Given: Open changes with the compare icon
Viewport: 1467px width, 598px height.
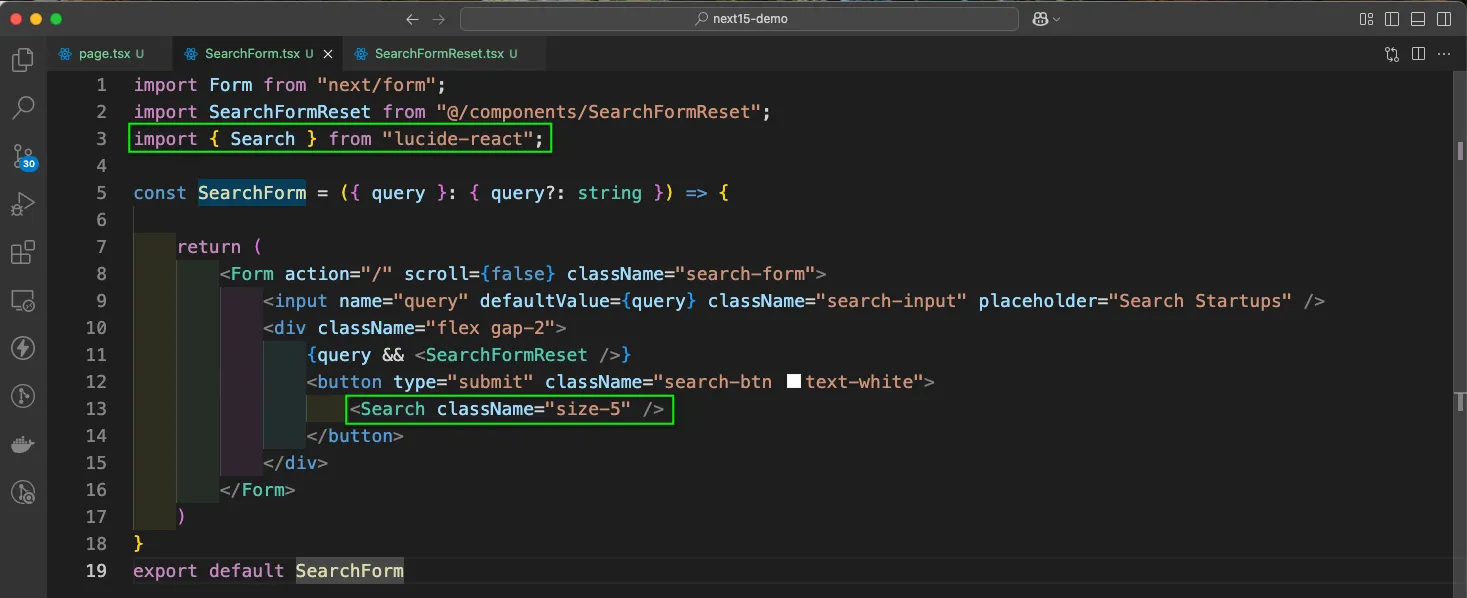Looking at the screenshot, I should tap(1391, 54).
